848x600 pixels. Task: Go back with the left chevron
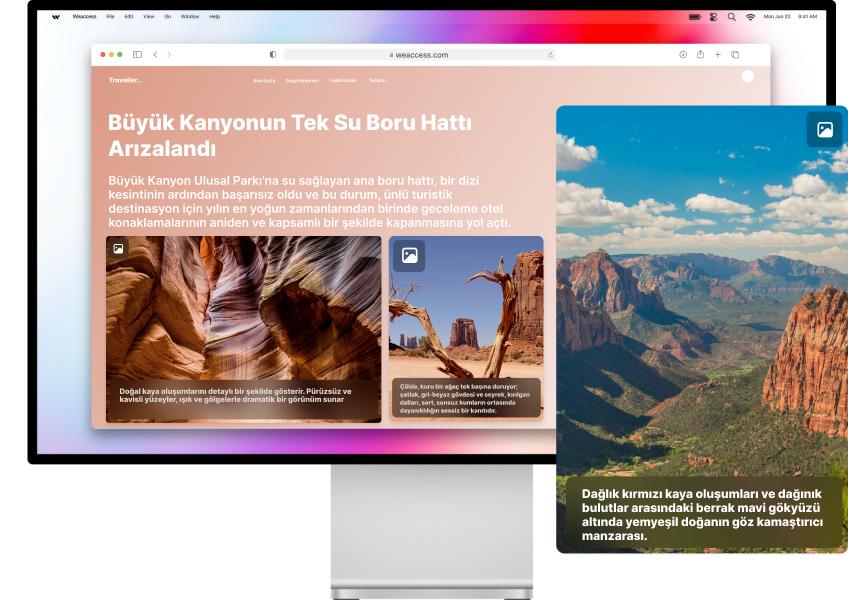[155, 55]
